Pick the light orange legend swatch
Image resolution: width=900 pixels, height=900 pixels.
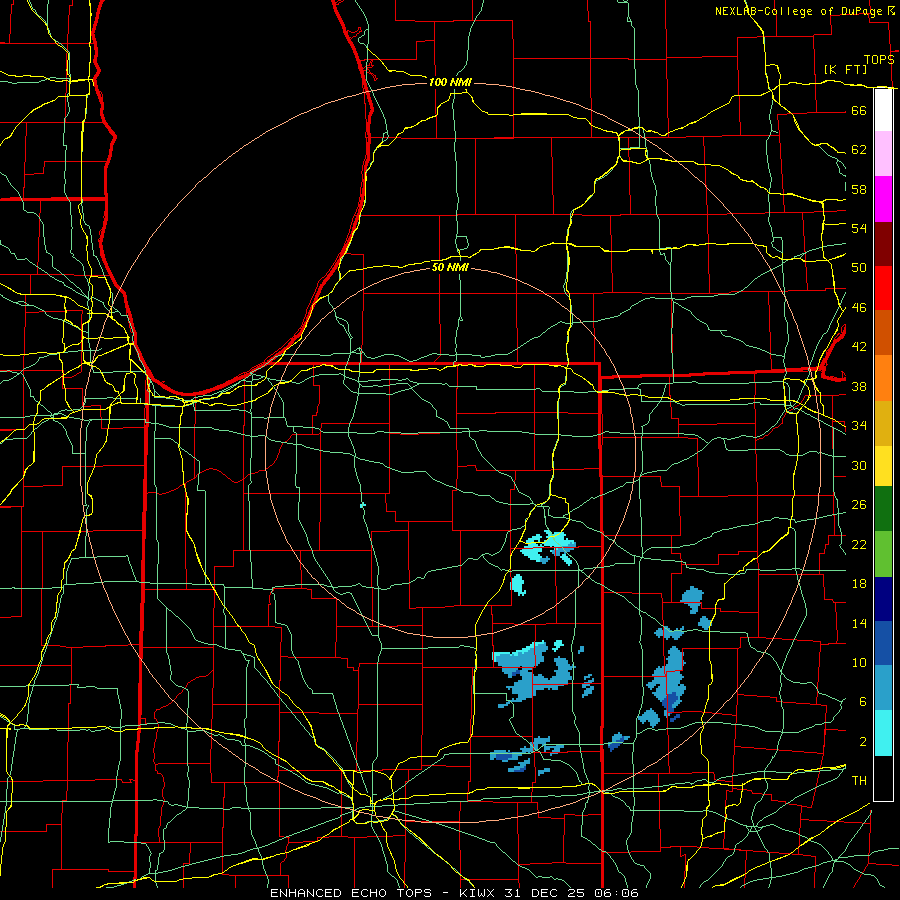click(x=883, y=378)
